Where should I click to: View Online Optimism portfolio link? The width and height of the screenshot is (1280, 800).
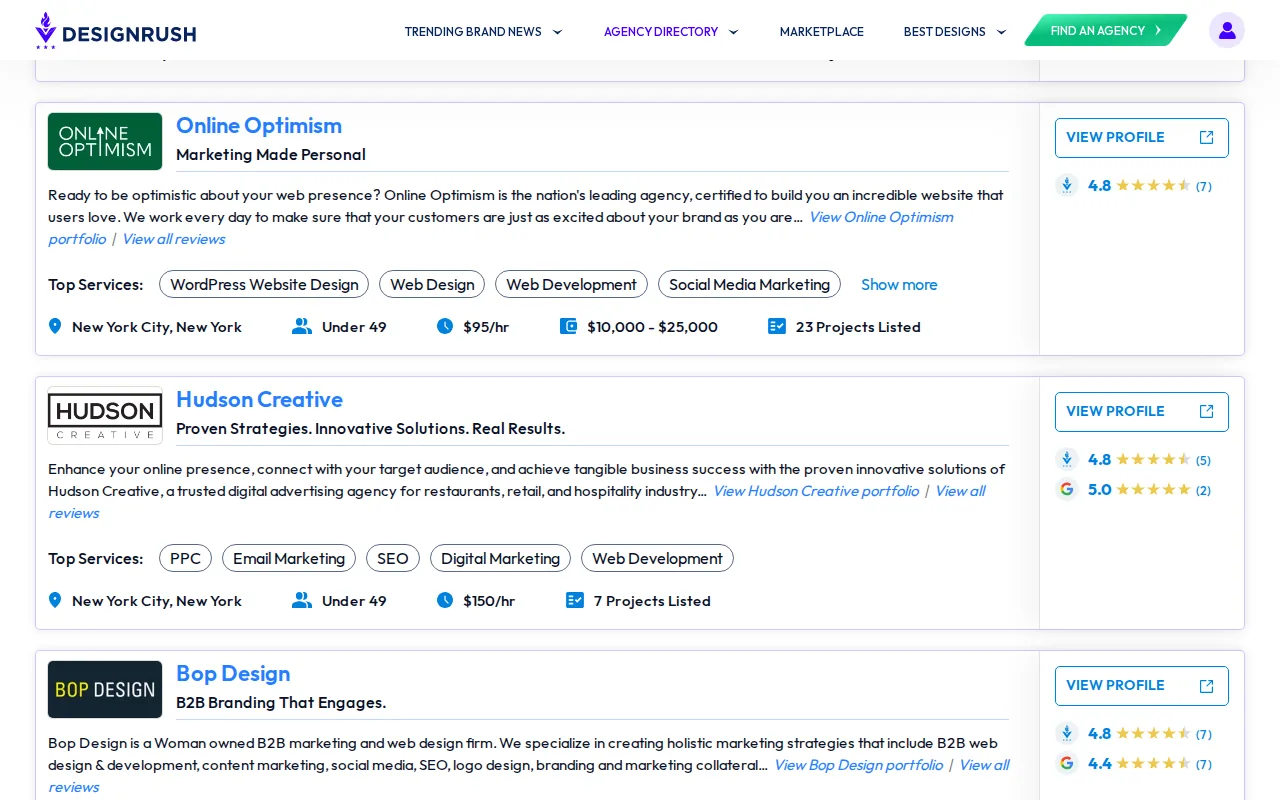[x=881, y=217]
